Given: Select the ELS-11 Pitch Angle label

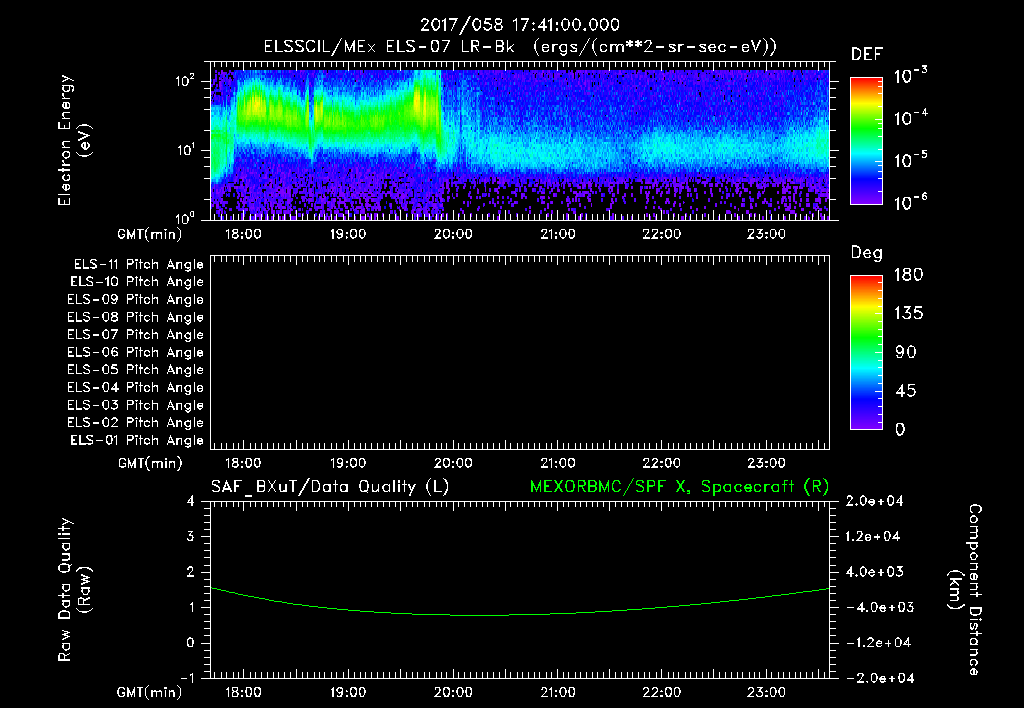Looking at the screenshot, I should pos(138,265).
